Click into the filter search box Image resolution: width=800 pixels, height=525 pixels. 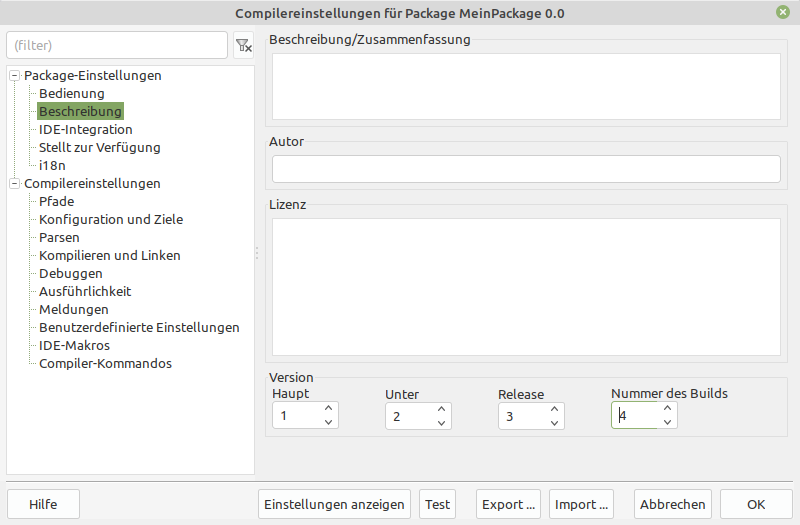click(116, 46)
